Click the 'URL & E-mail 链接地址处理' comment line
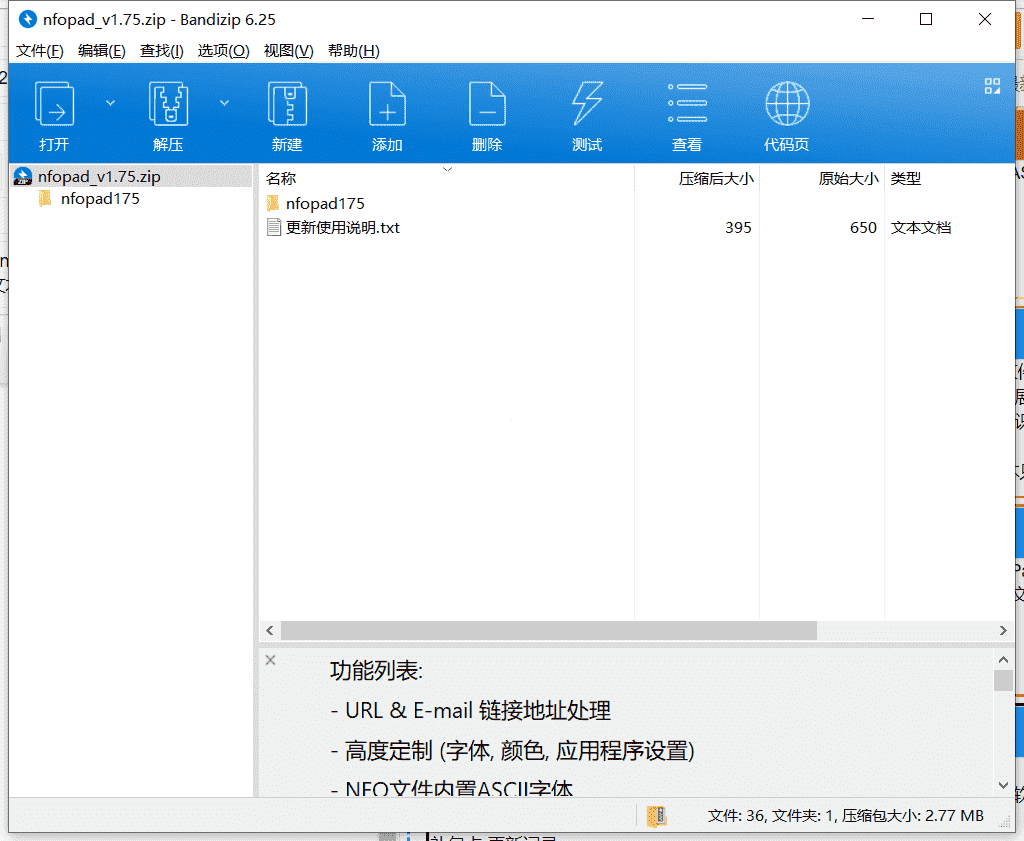The width and height of the screenshot is (1024, 841). point(471,710)
